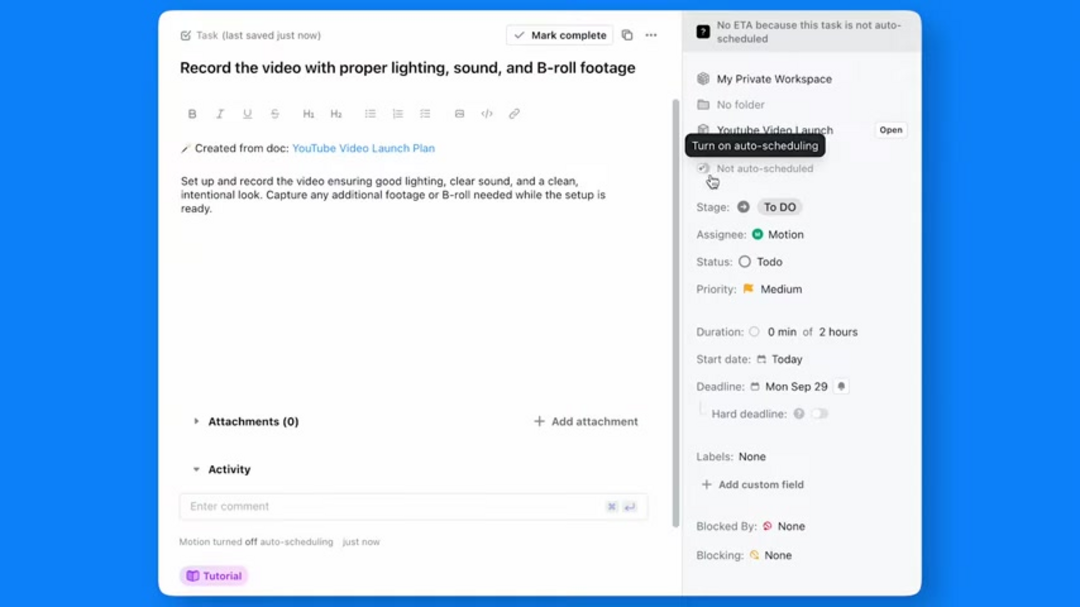Open the Stage dropdown showing To DO
This screenshot has width=1080, height=607.
pyautogui.click(x=780, y=207)
